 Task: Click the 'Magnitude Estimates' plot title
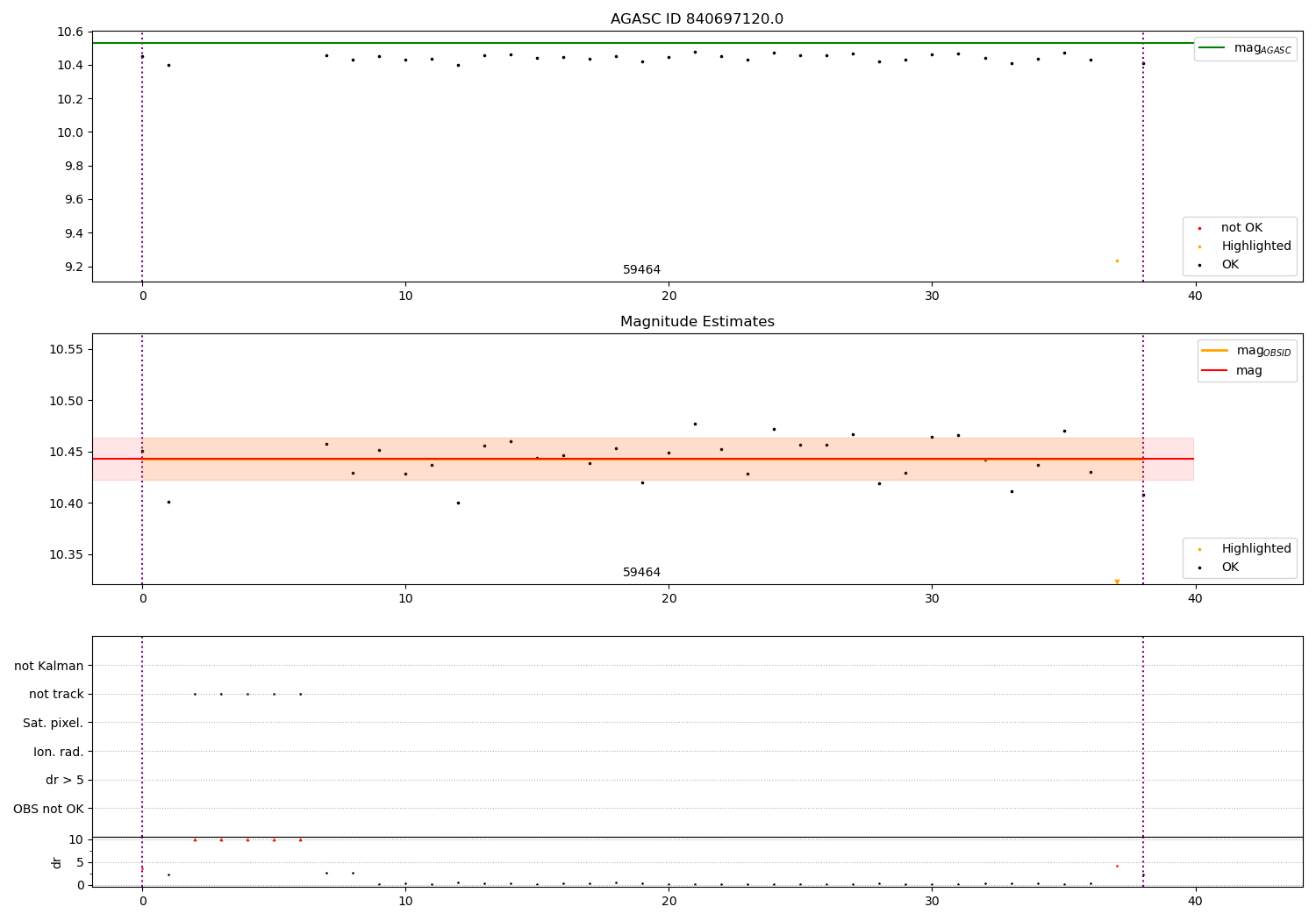click(x=697, y=322)
